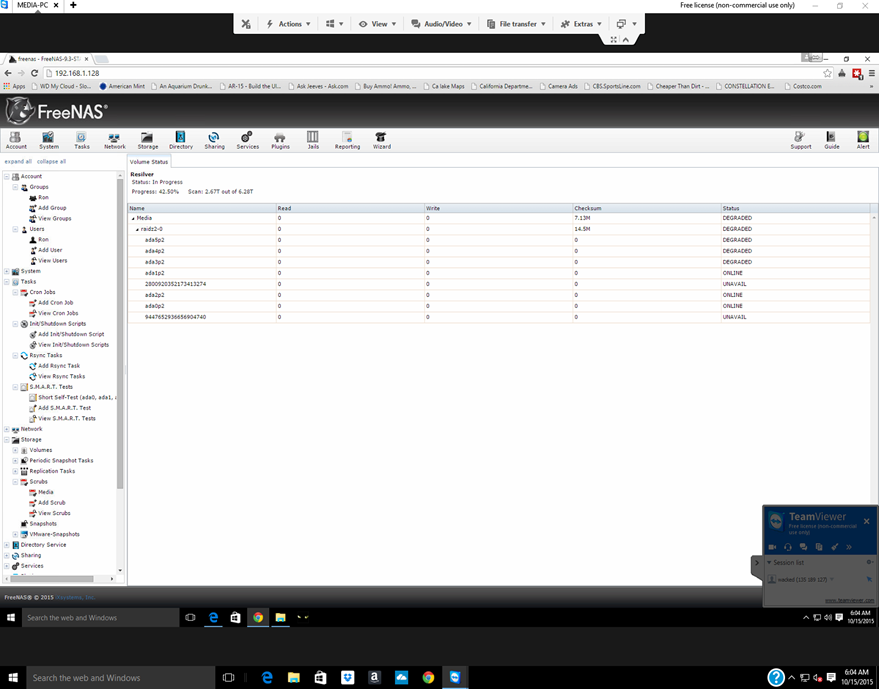Image resolution: width=879 pixels, height=689 pixels.
Task: Click the sidebar vertical scrollbar
Action: pos(120,334)
